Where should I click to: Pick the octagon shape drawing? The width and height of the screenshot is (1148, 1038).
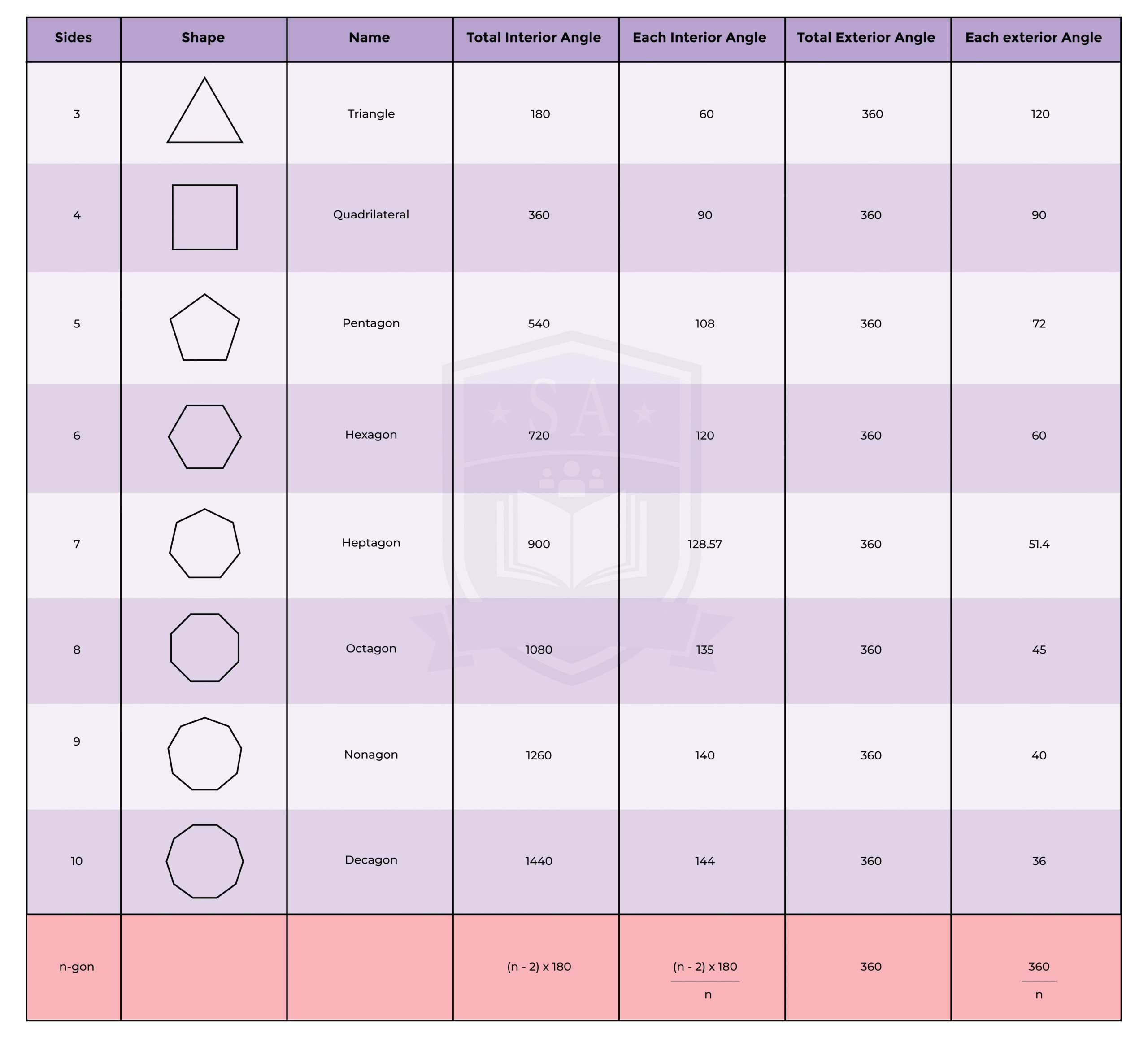[204, 648]
